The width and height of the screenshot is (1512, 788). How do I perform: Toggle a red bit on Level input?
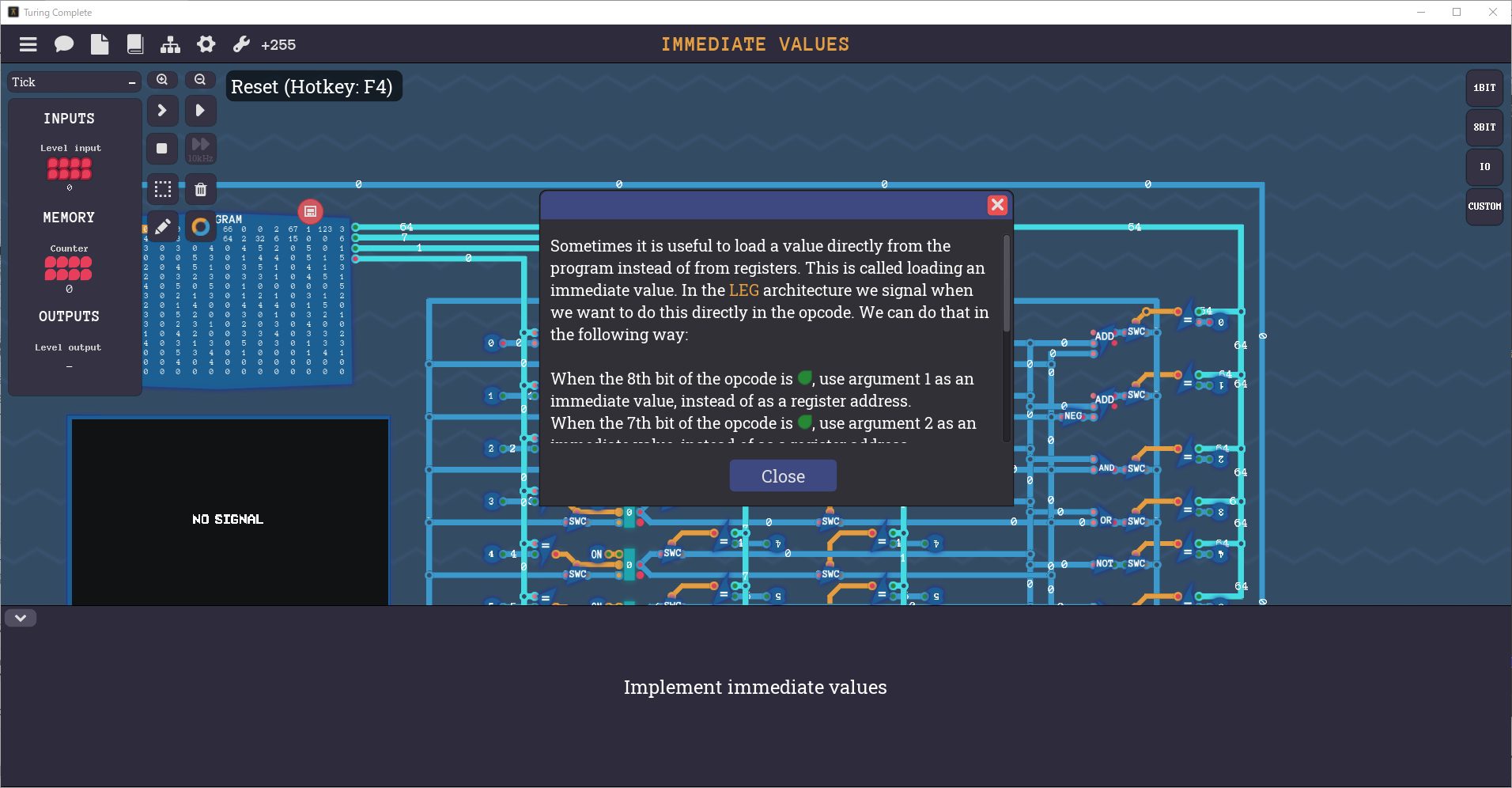tap(70, 166)
